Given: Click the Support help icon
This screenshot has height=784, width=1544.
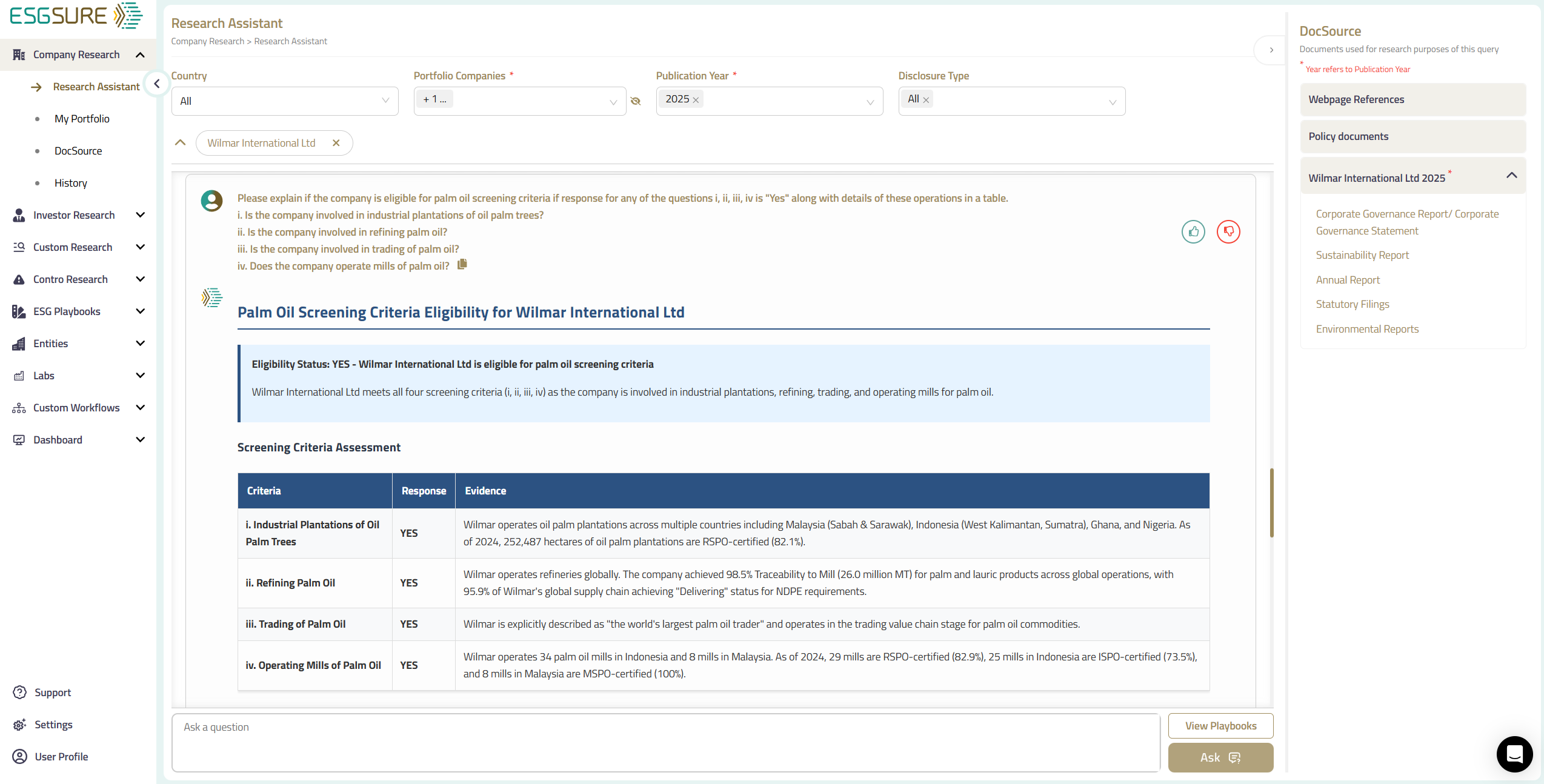Looking at the screenshot, I should point(20,693).
